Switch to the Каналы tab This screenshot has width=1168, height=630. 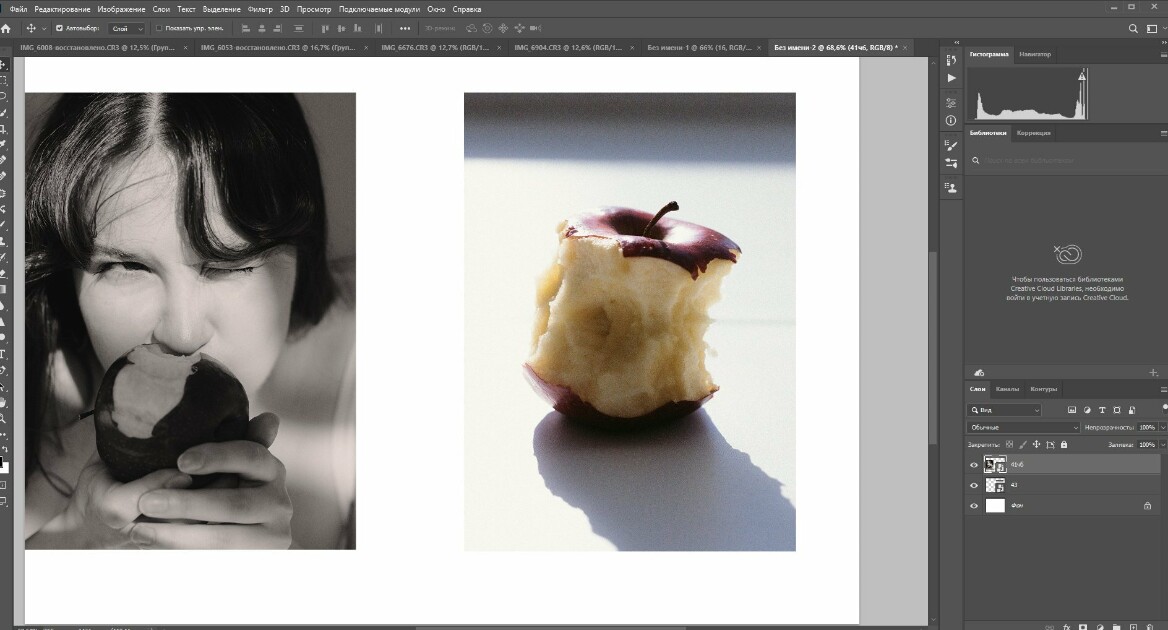click(1007, 389)
